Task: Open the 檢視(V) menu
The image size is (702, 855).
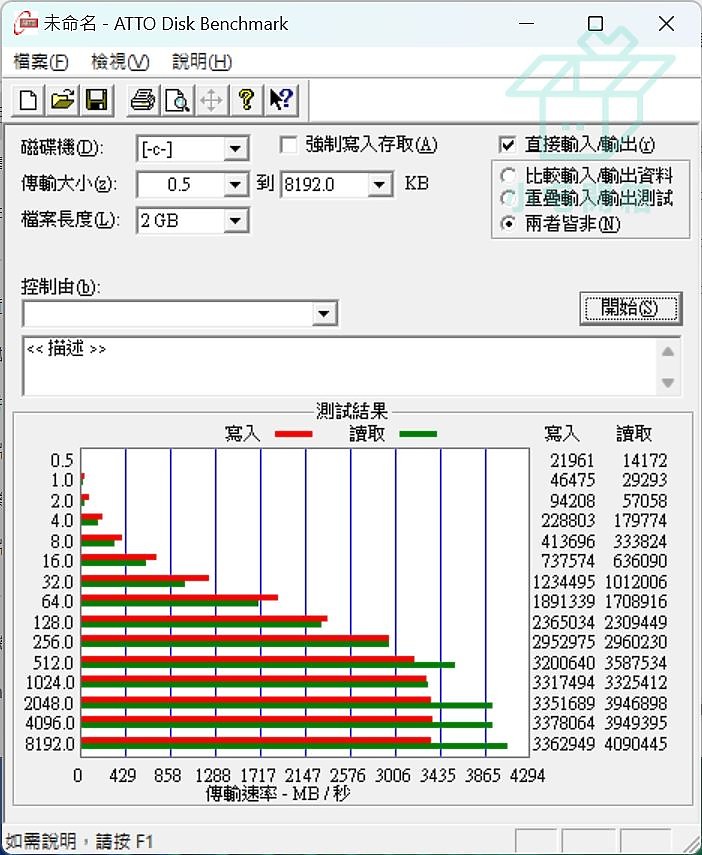Action: pyautogui.click(x=120, y=62)
